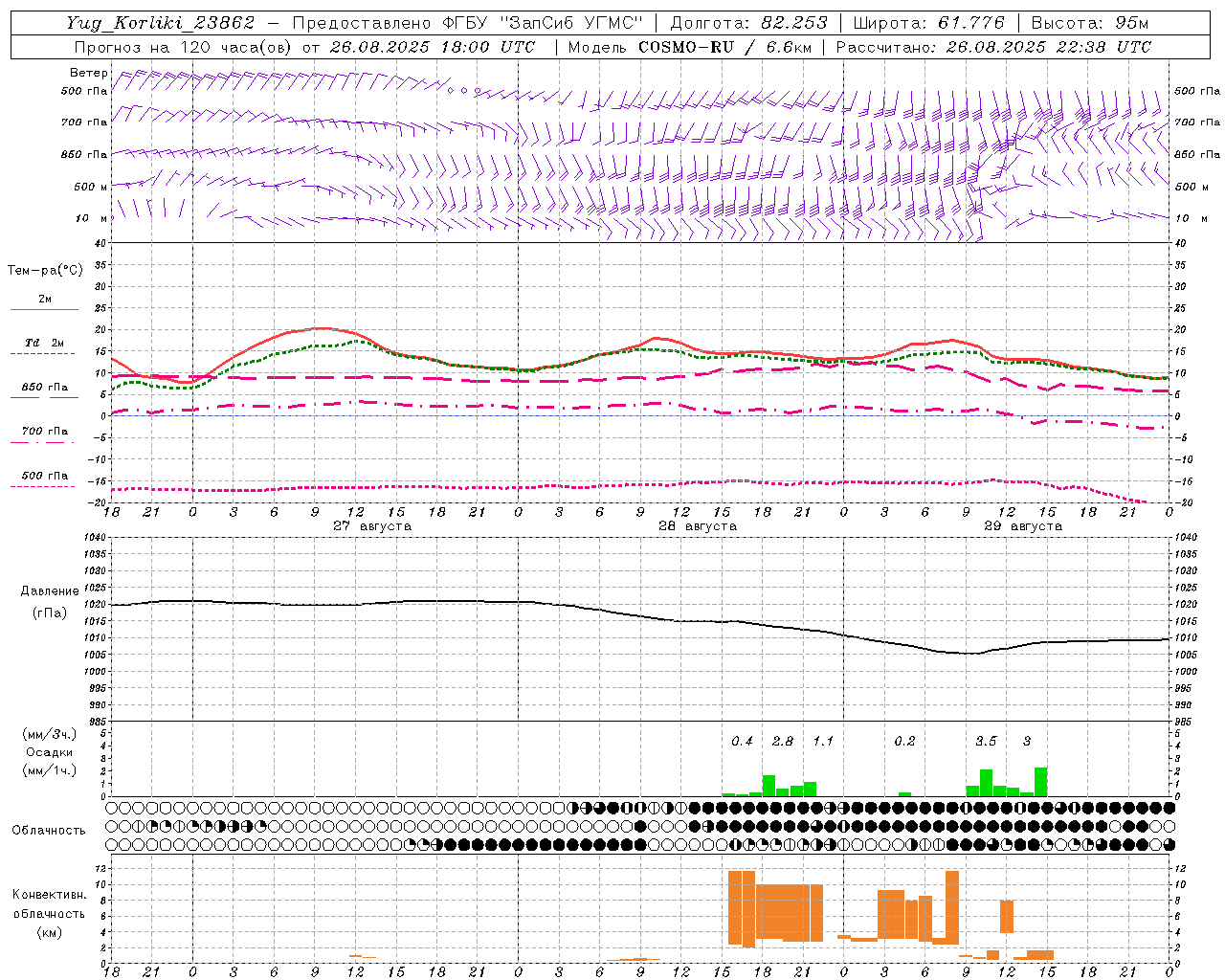The width and height of the screenshot is (1225, 980).
Task: Click the Осадки panel label
Action: [49, 752]
